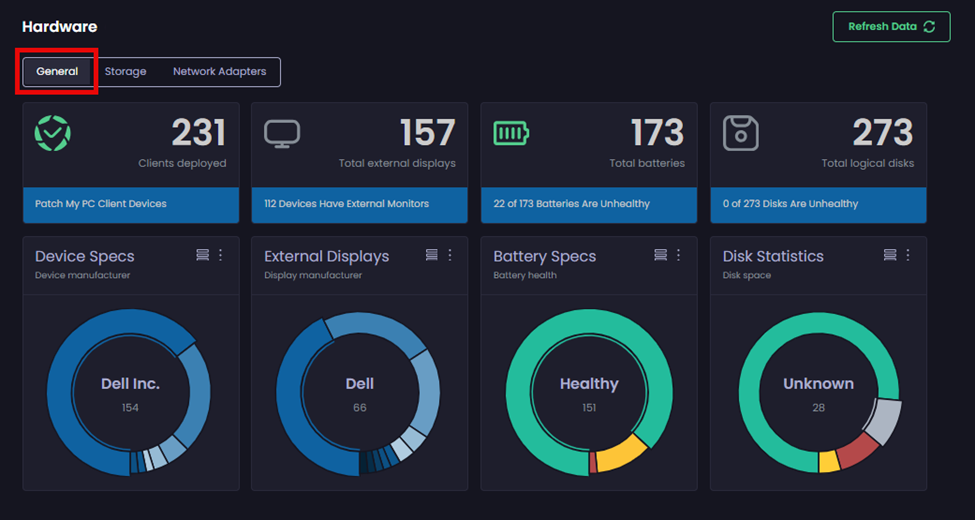Toggle legend list icon on External Displays
The width and height of the screenshot is (975, 520).
click(431, 255)
